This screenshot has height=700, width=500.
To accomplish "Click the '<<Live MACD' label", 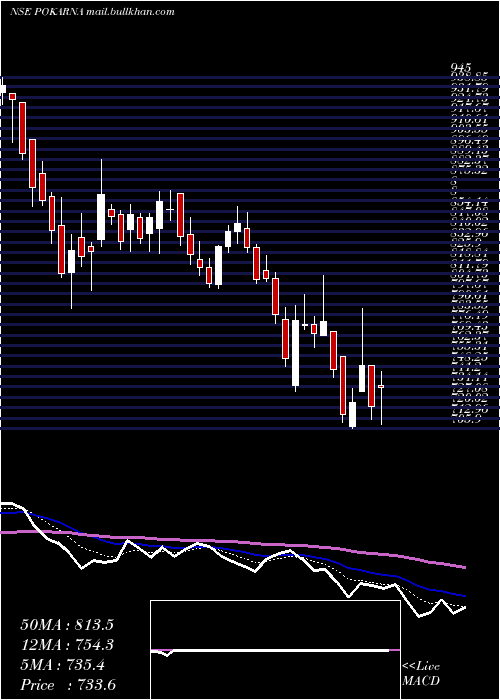I will pyautogui.click(x=421, y=674).
